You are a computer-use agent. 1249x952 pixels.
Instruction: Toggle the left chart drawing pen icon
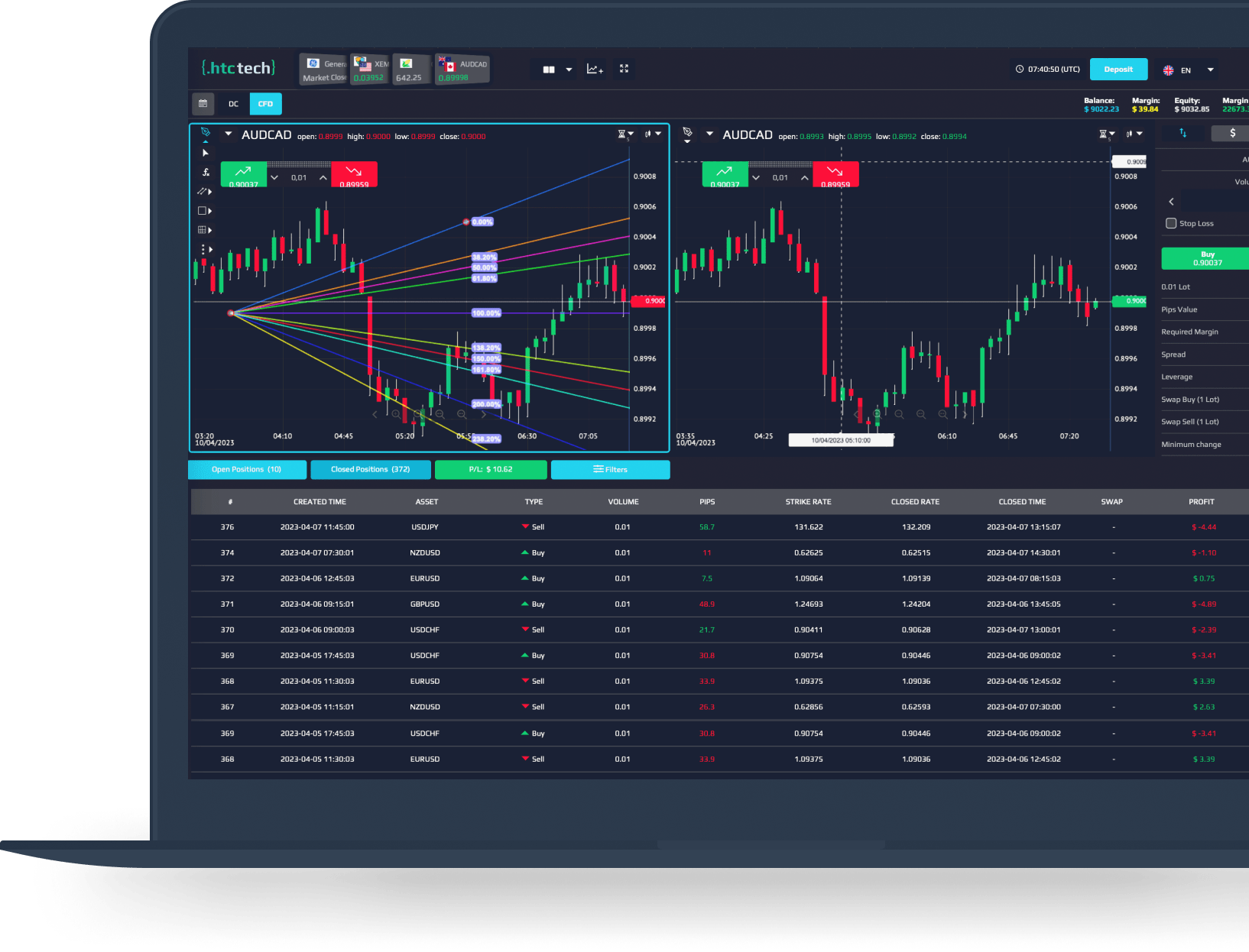click(x=205, y=134)
